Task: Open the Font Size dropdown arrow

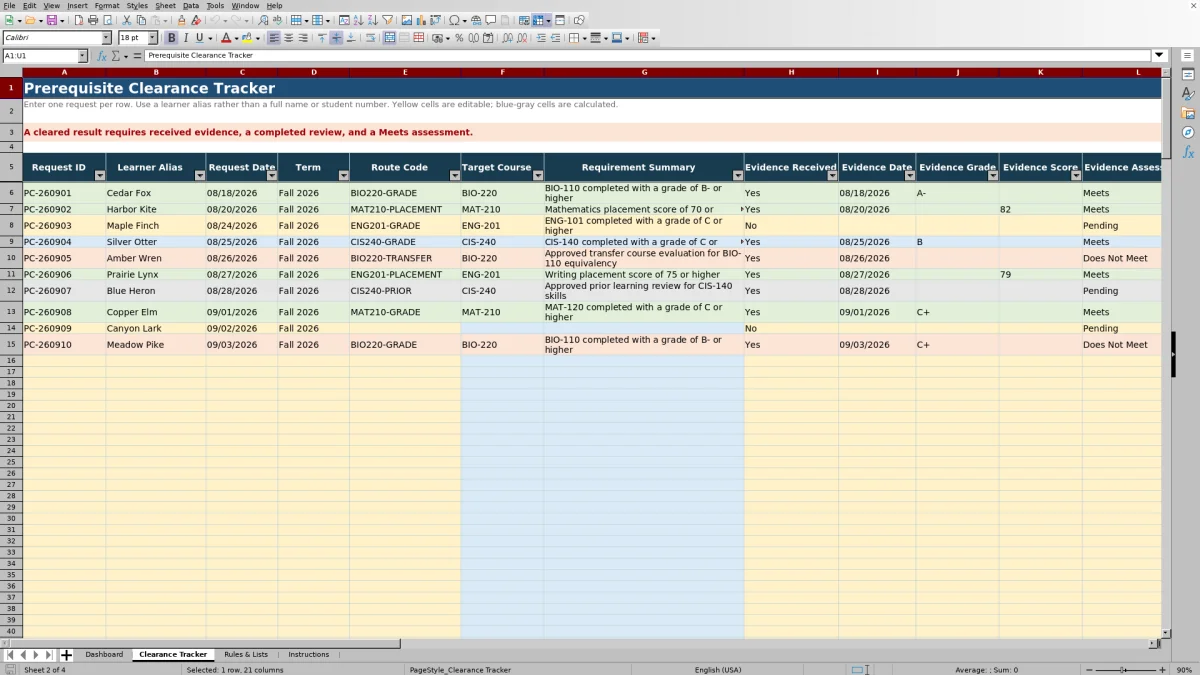Action: pos(152,38)
